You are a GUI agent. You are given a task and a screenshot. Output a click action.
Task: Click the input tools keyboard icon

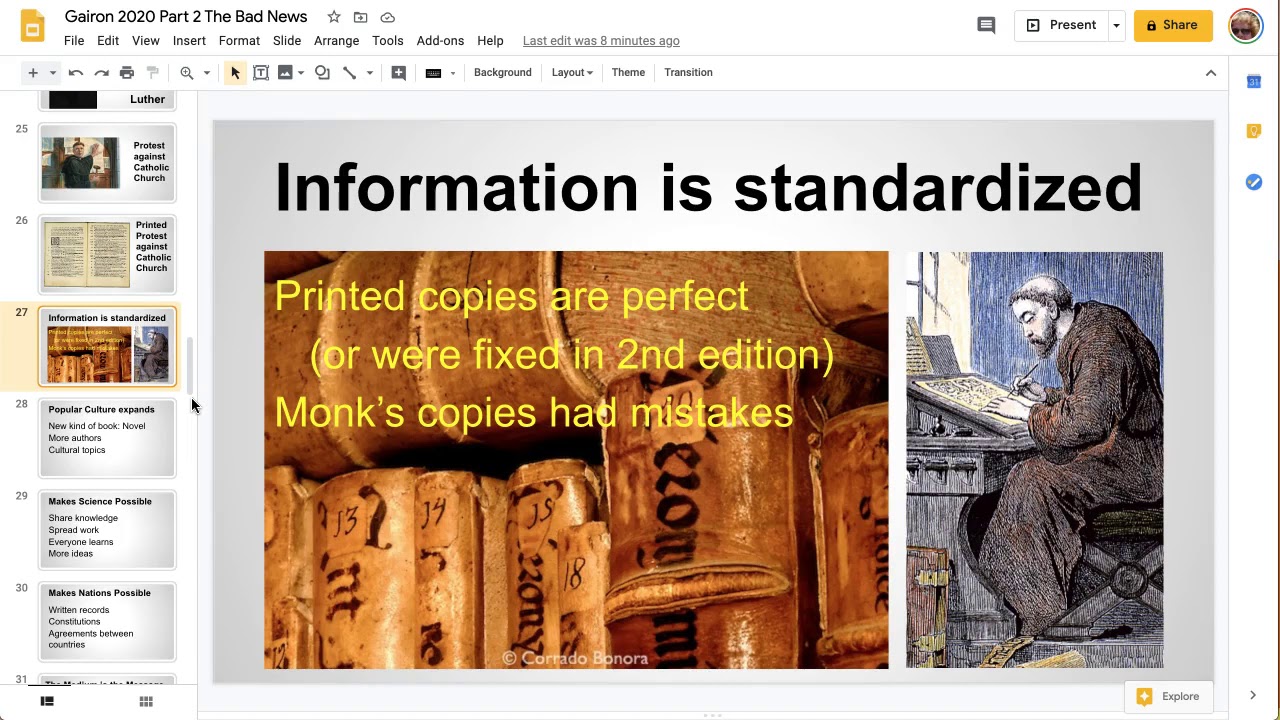[x=433, y=72]
